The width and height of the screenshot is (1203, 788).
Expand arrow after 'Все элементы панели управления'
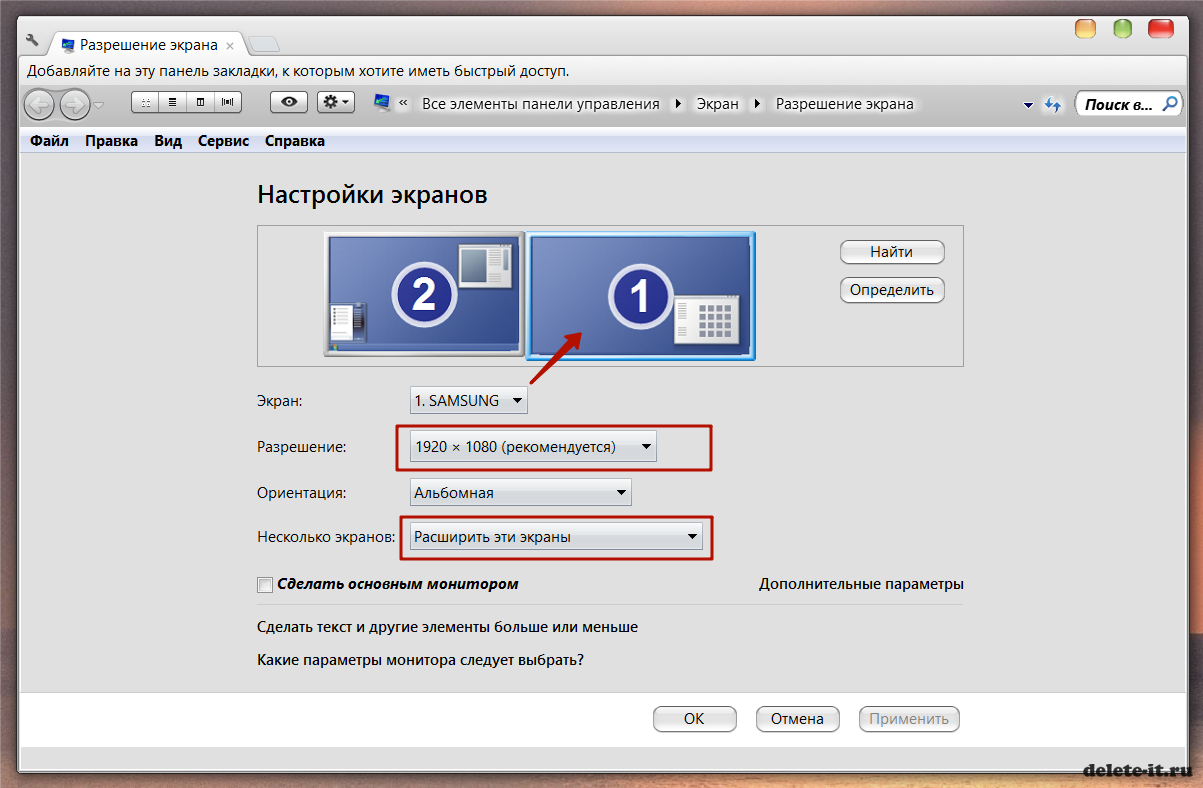coord(678,104)
